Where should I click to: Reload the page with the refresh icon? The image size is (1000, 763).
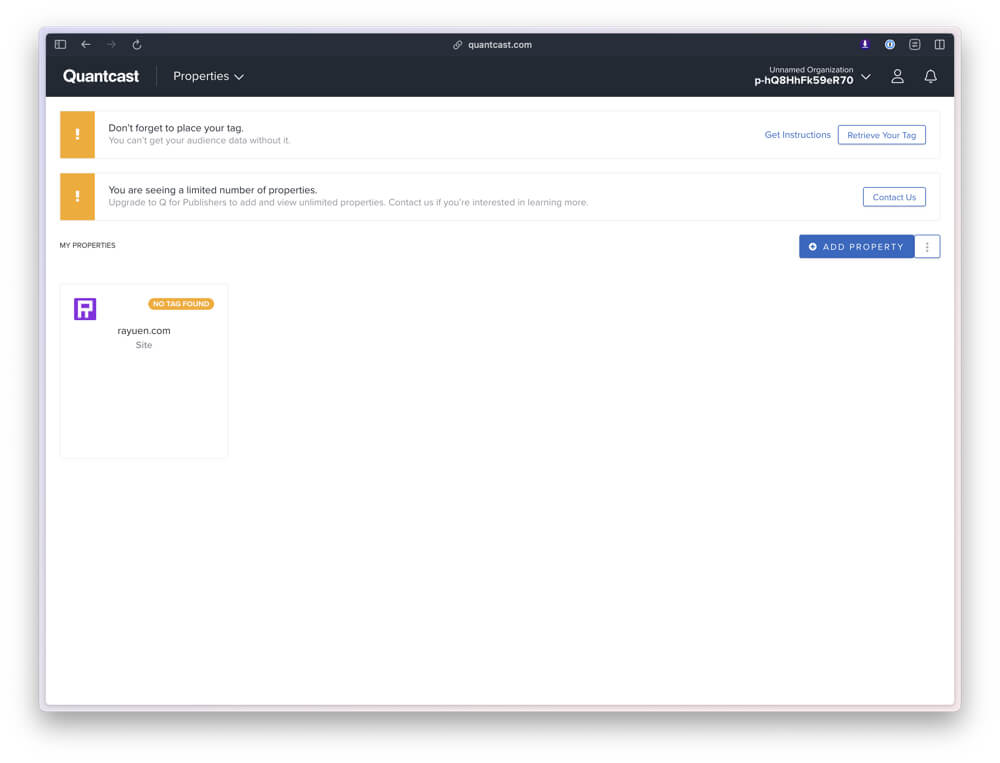tap(136, 44)
